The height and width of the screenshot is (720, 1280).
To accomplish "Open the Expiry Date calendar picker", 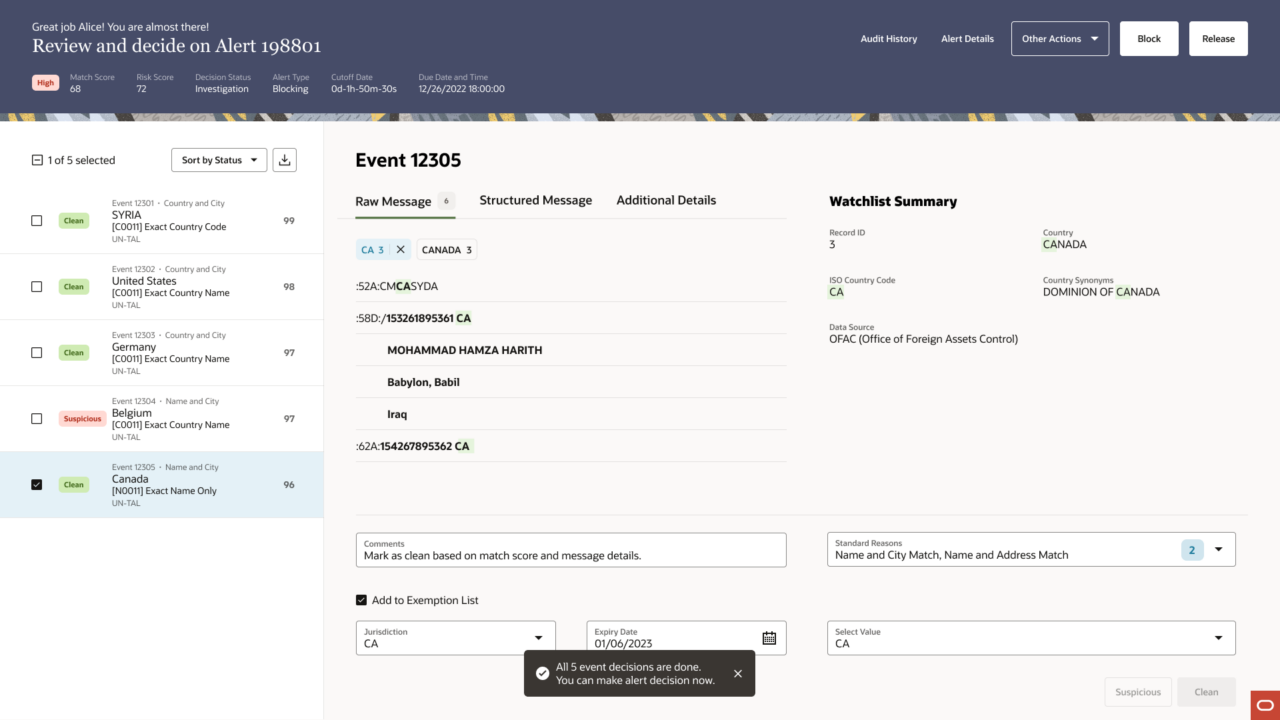I will tap(769, 638).
